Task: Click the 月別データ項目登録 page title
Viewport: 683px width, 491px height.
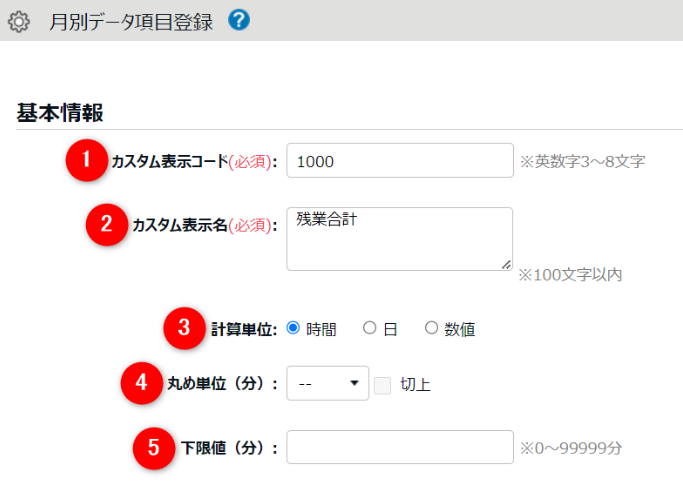Action: click(131, 22)
